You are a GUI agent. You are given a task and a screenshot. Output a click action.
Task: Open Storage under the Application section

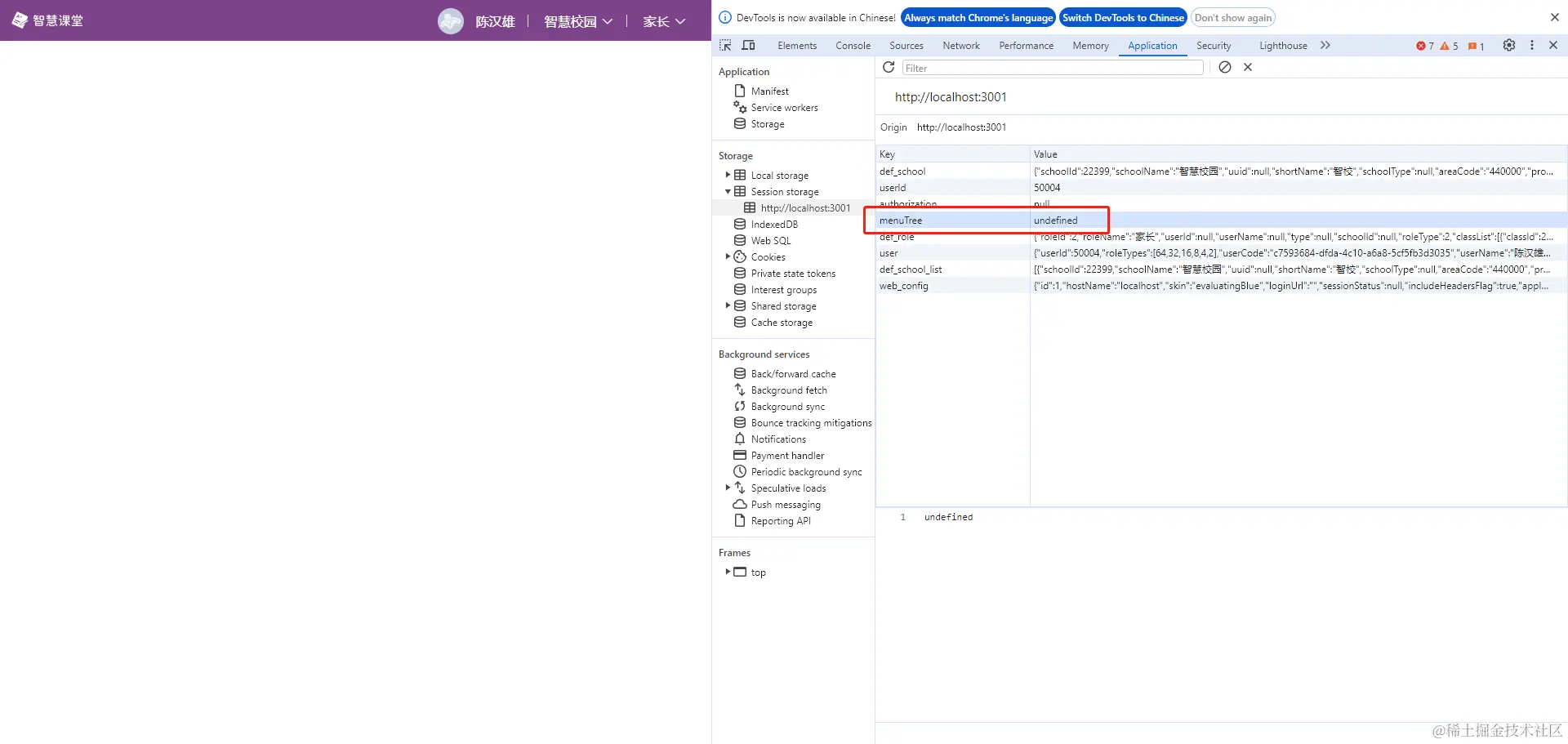click(768, 124)
